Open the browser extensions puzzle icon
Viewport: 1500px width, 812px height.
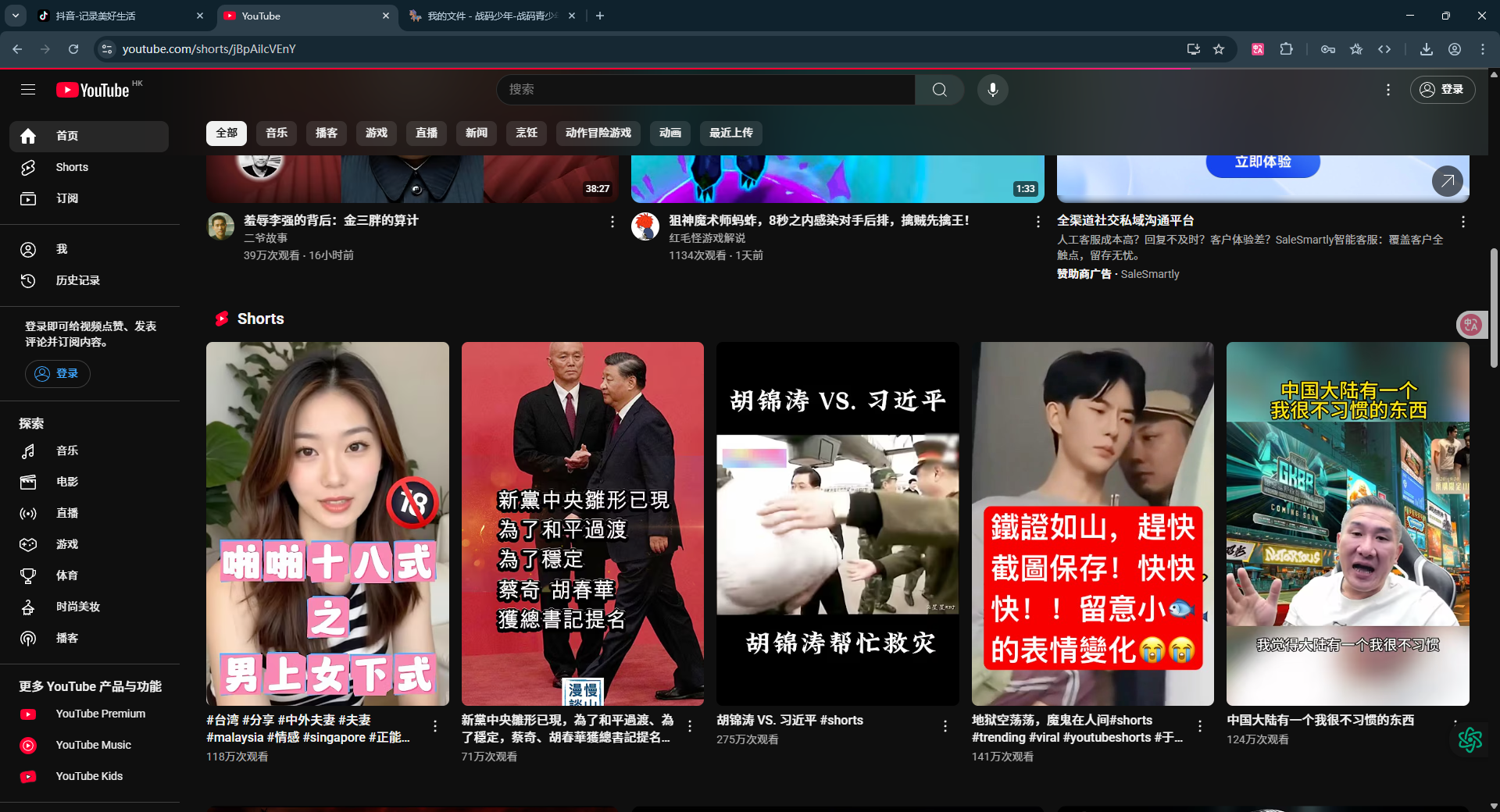(1286, 49)
